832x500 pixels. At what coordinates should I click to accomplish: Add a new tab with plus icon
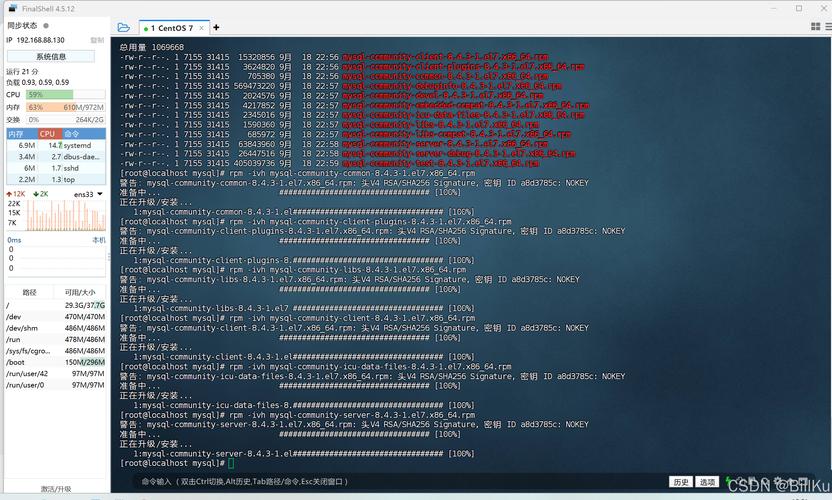(x=216, y=28)
